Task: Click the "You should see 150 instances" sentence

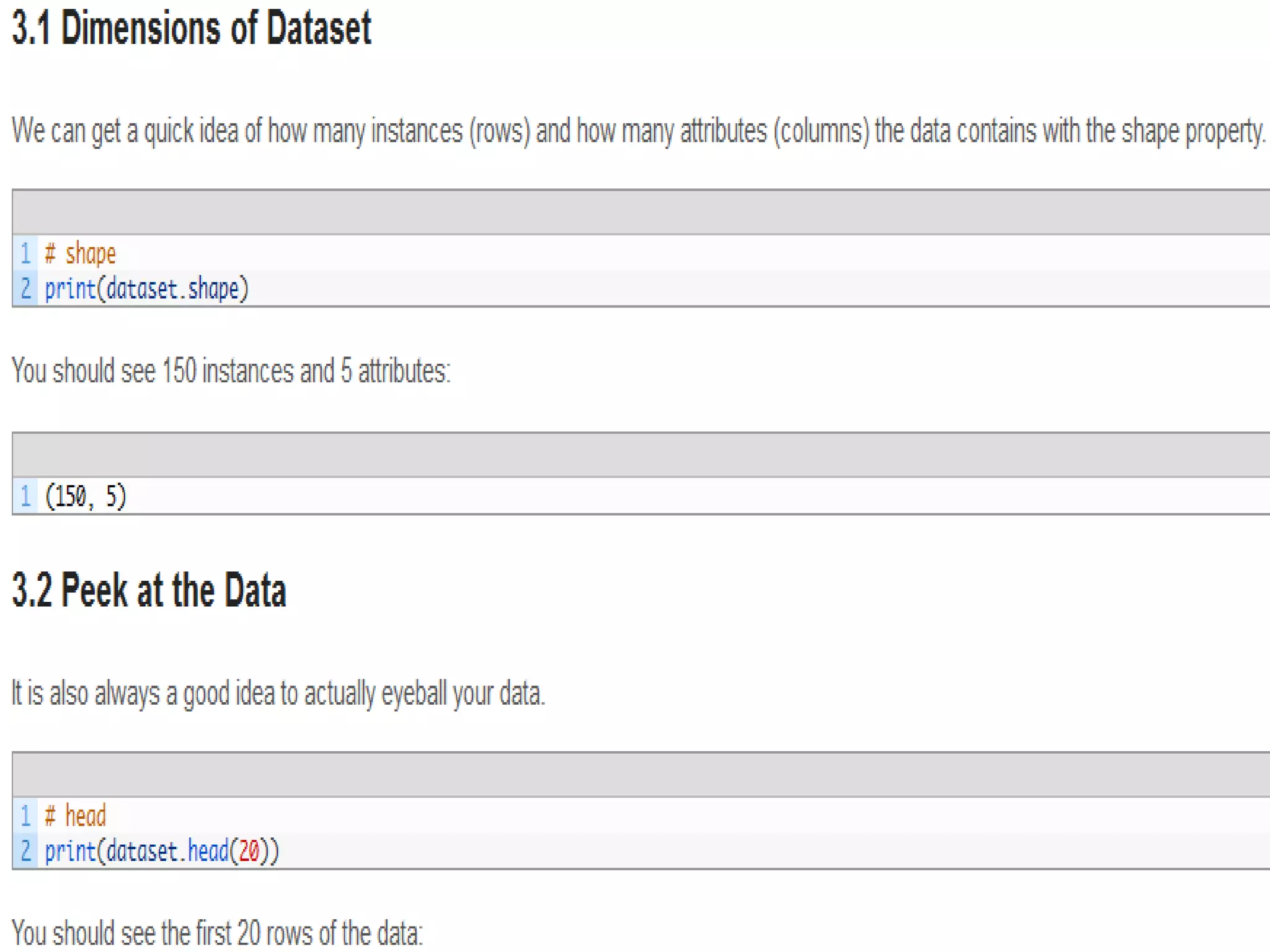Action: point(231,371)
